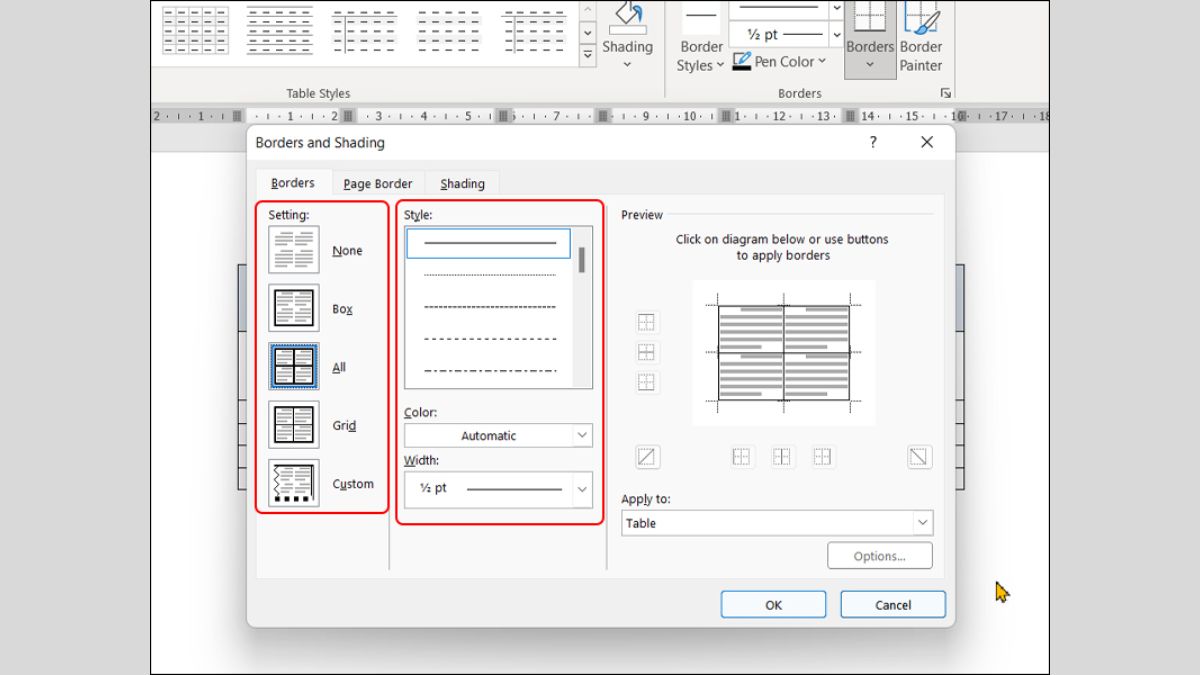Screen dimensions: 1200x675
Task: Choose the Box border setting
Action: (294, 308)
